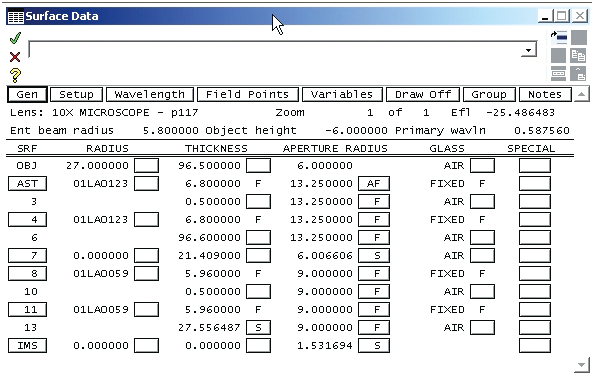Screen dimensions: 595x378
Task: Click the aperture radius value 1.531694
Action: tap(325, 346)
